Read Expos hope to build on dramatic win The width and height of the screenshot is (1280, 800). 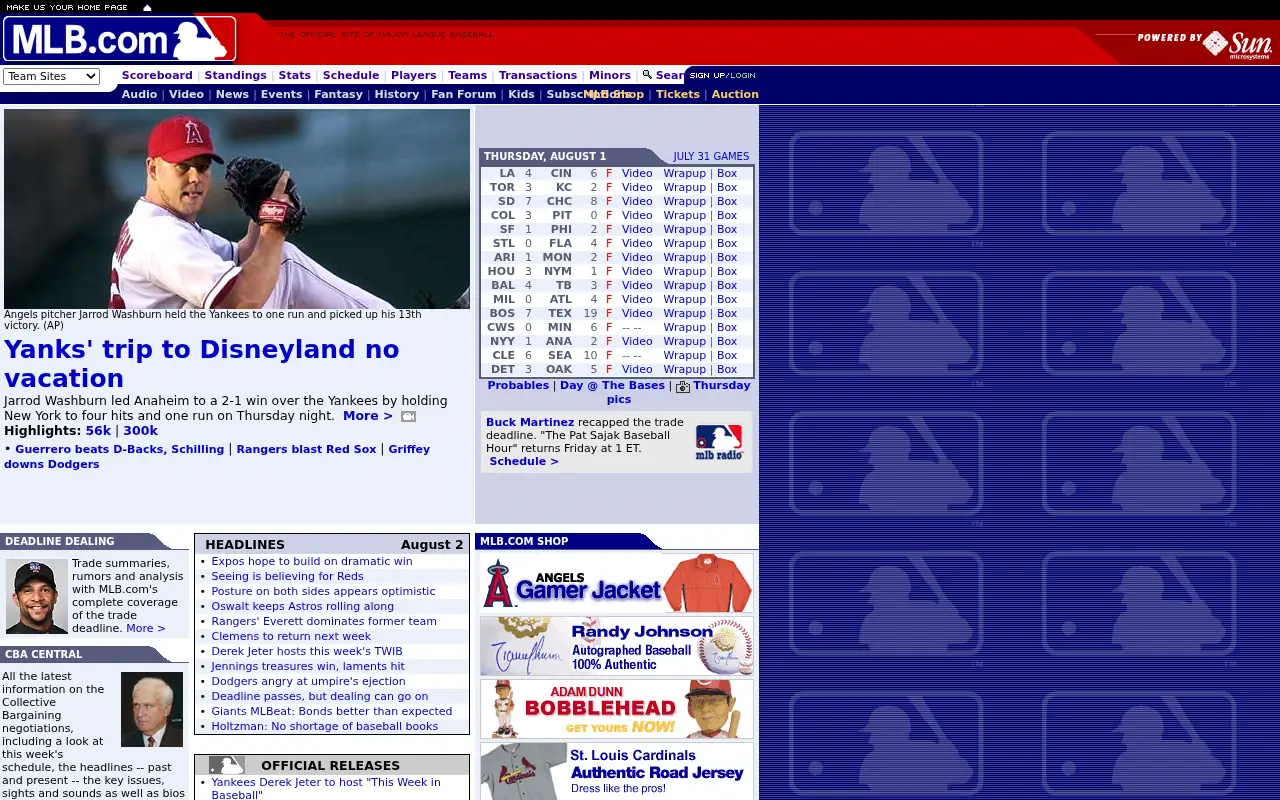(x=312, y=561)
